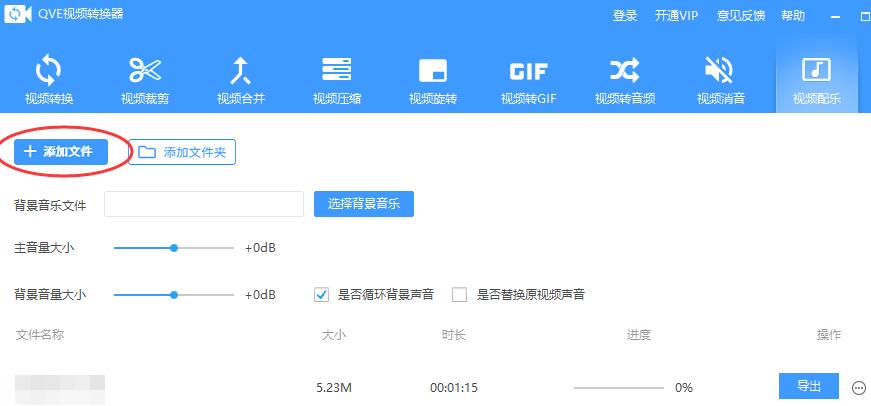Click the 背景音量大小 slider handle

(x=174, y=295)
